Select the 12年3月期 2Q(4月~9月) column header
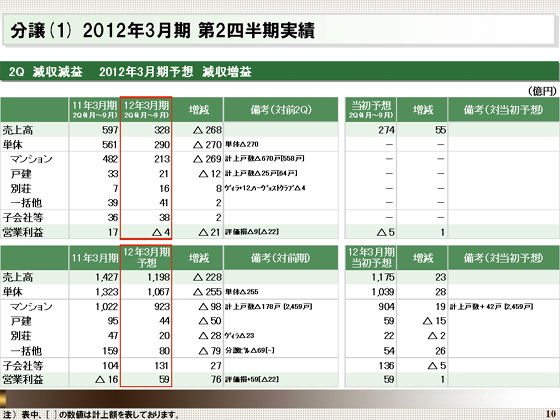The width and height of the screenshot is (560, 420). 146,110
